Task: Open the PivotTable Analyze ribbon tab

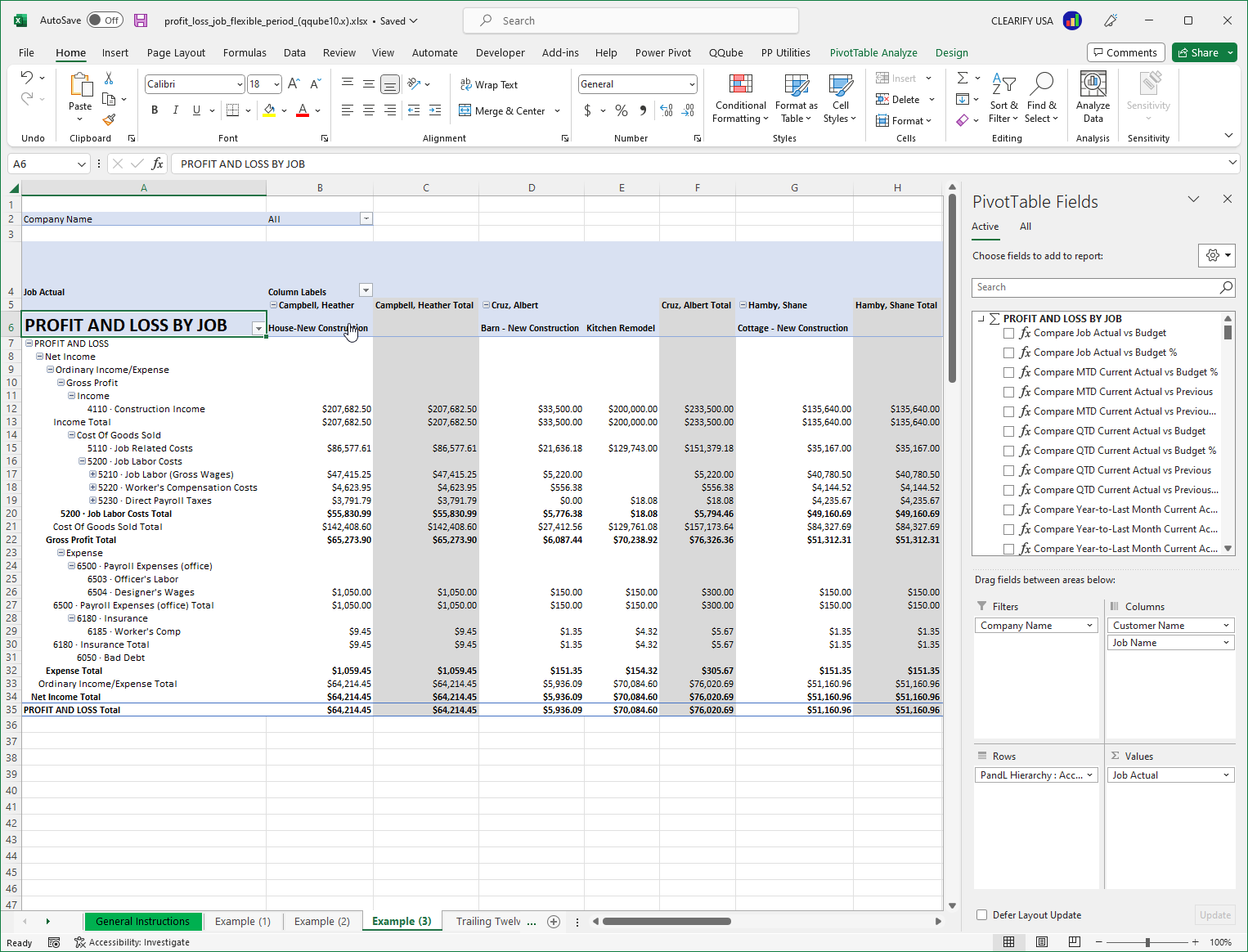Action: (x=873, y=52)
